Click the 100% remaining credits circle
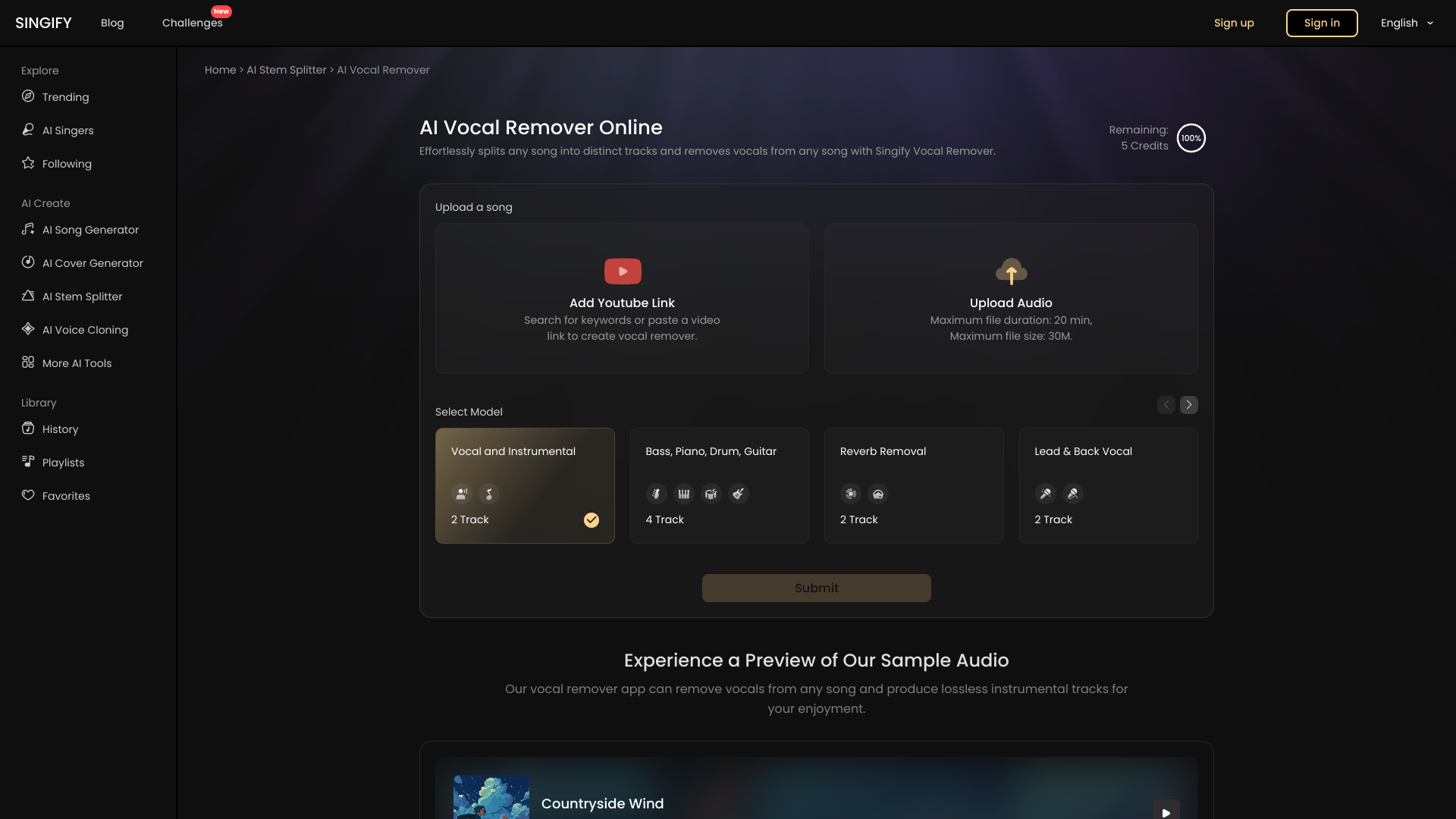Image resolution: width=1456 pixels, height=819 pixels. click(x=1191, y=138)
